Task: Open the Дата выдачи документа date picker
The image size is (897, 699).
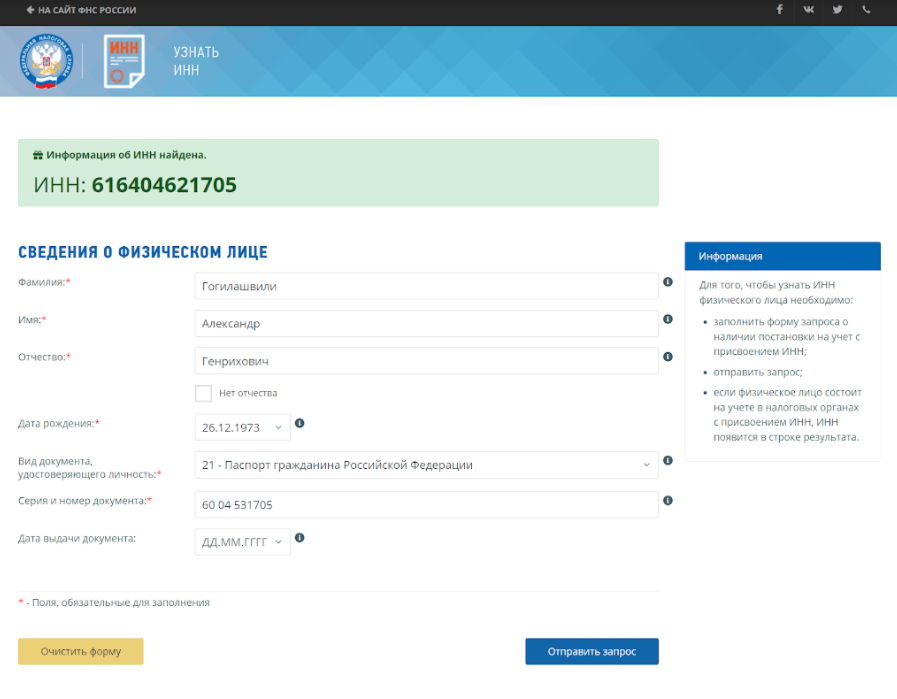Action: (x=242, y=542)
